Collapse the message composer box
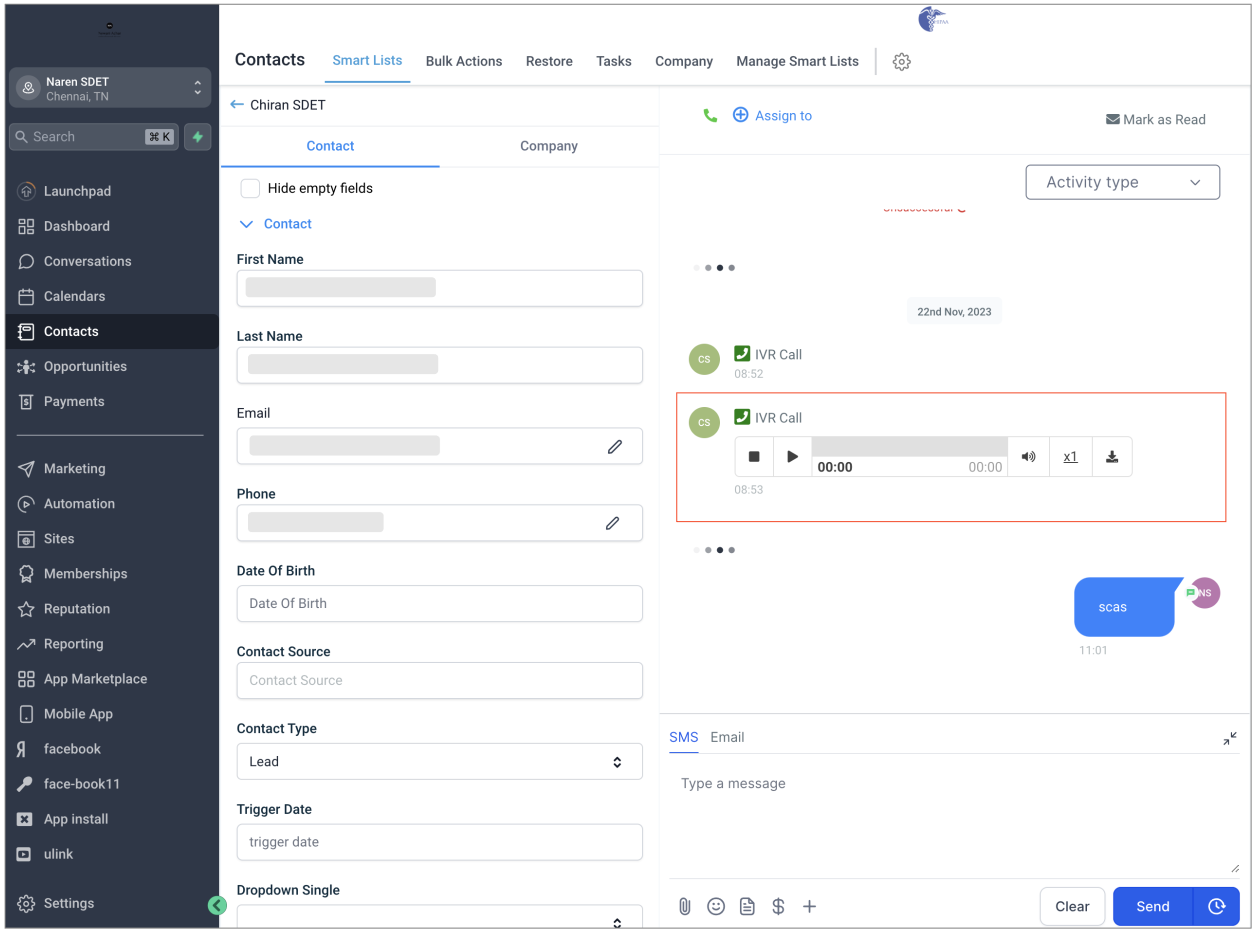Screen dimensions: 1255x931 pos(1230,738)
